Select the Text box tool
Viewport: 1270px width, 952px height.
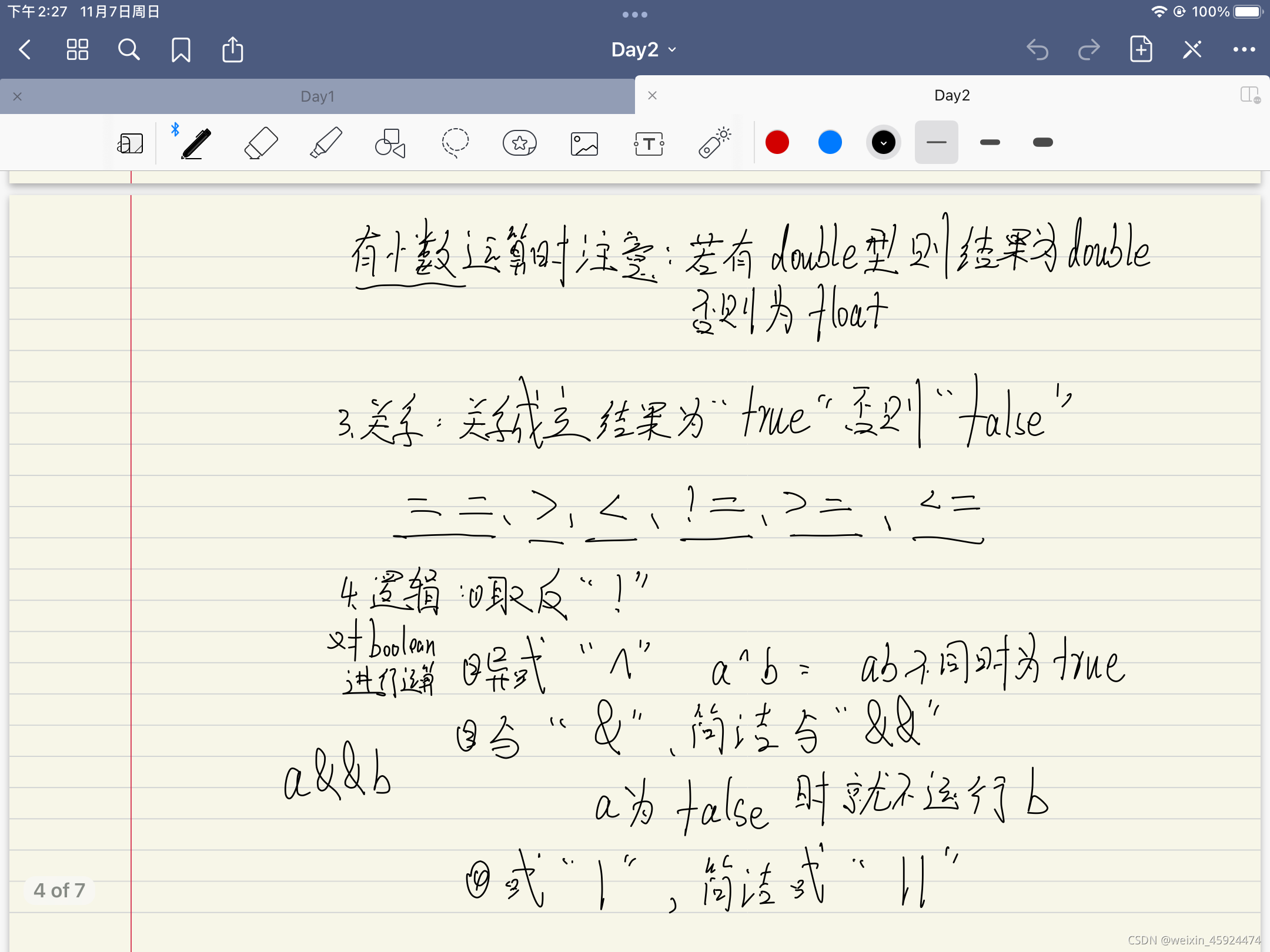point(649,143)
